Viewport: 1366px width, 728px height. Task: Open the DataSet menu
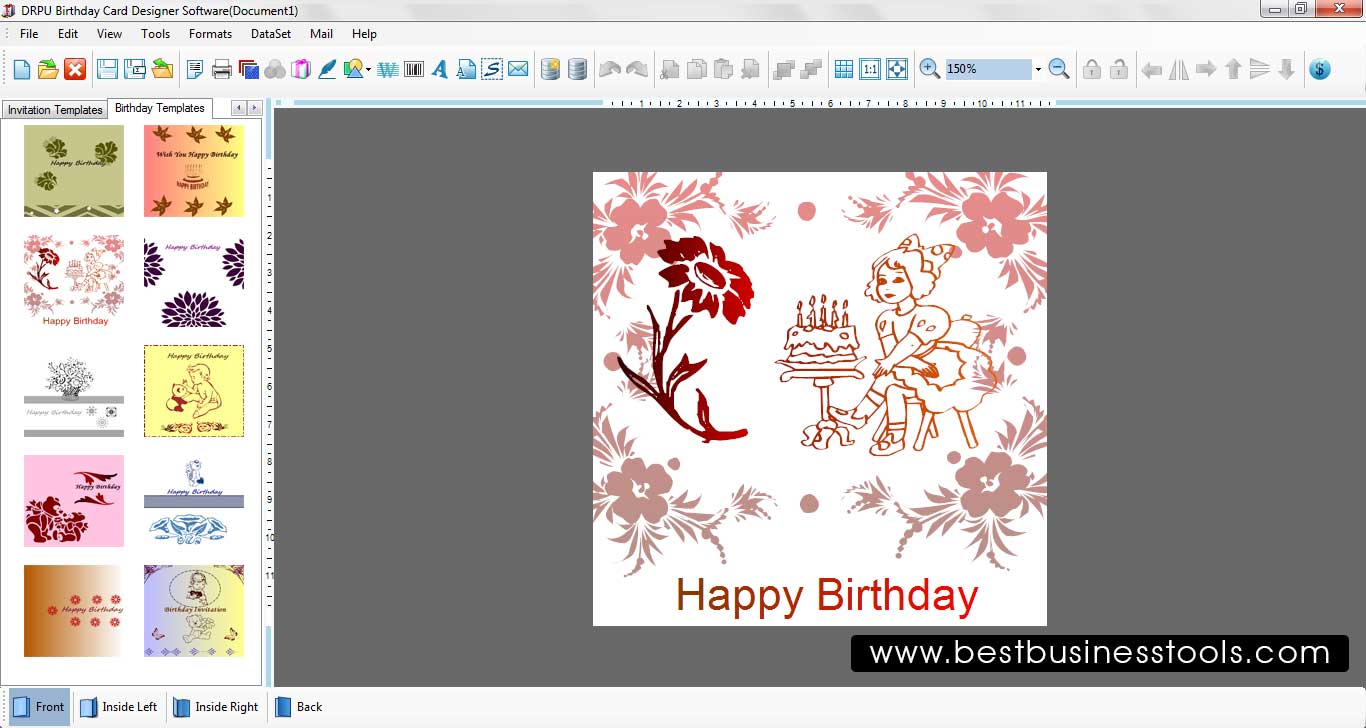270,33
